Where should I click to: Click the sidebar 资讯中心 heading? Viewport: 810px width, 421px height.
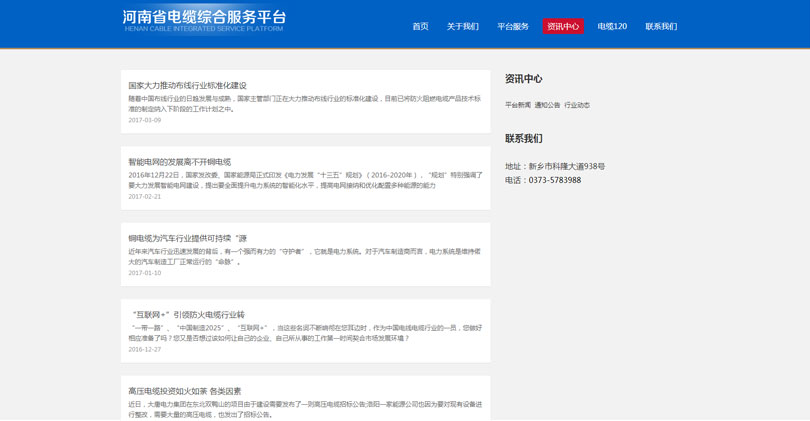pyautogui.click(x=523, y=79)
